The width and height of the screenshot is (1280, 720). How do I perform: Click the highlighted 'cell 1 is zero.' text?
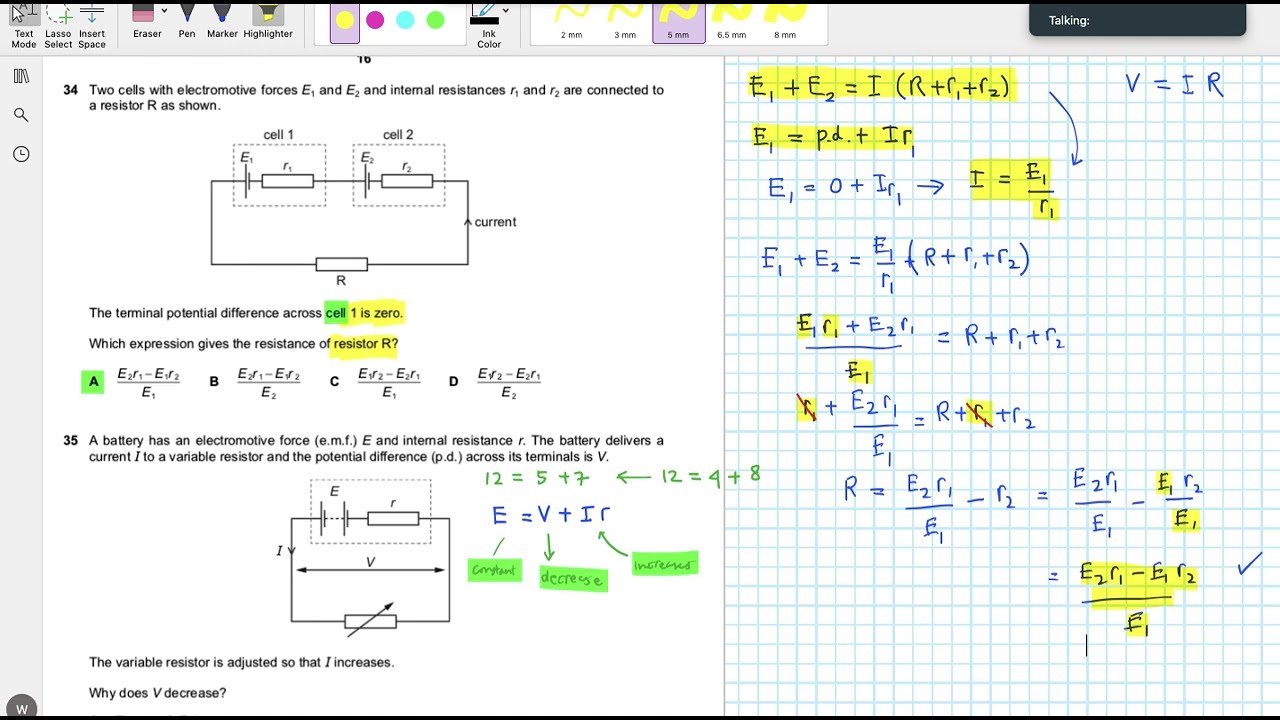[364, 313]
